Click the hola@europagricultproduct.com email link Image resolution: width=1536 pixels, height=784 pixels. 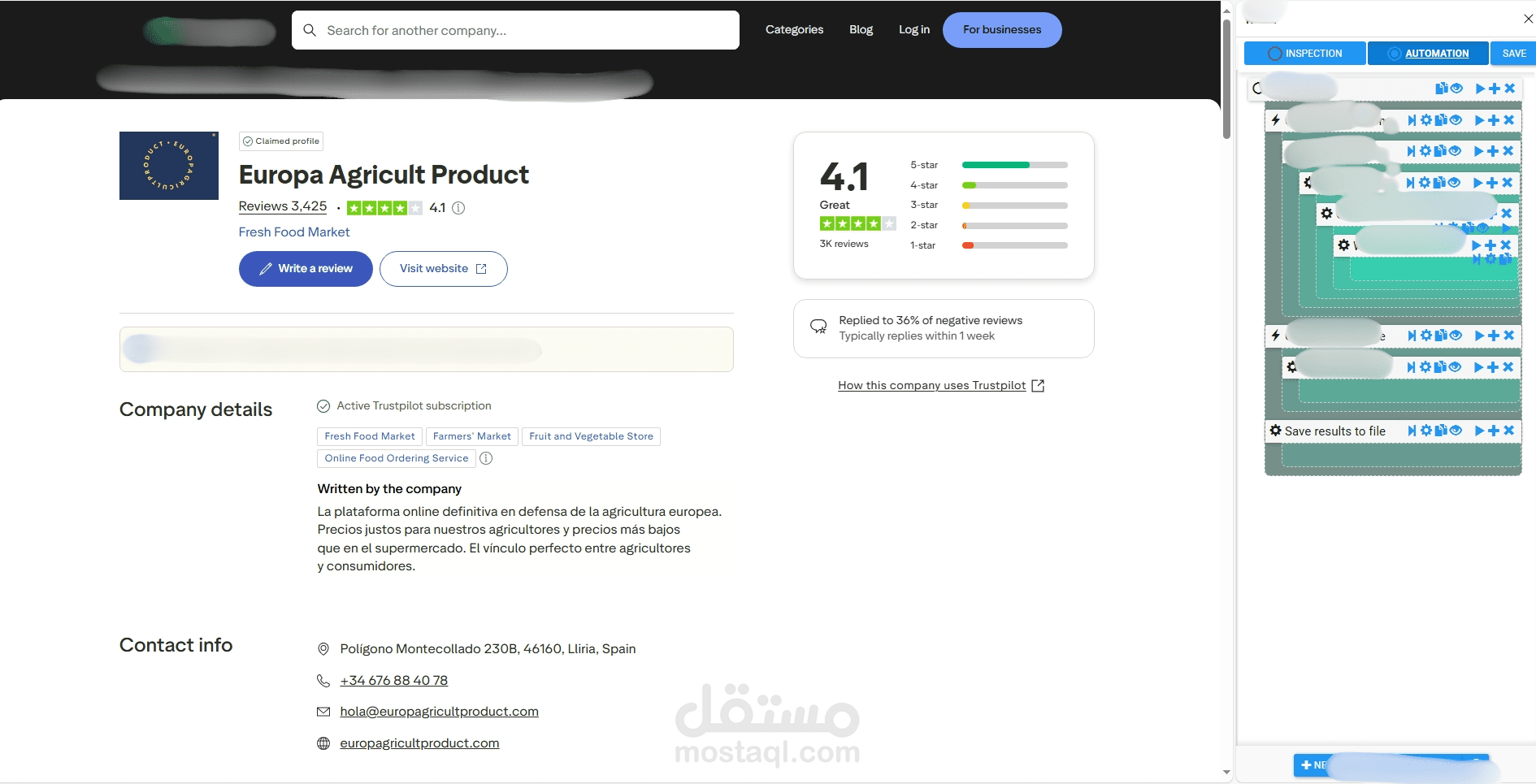tap(440, 712)
